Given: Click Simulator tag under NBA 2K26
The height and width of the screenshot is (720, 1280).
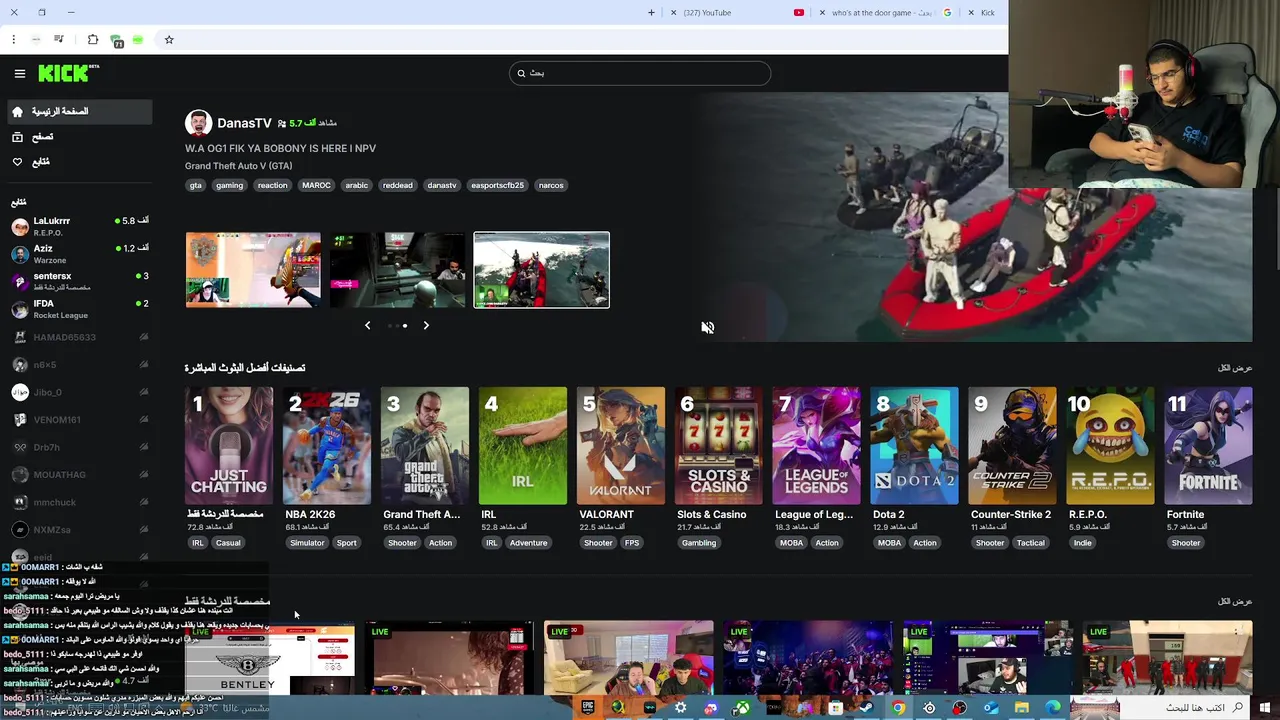Looking at the screenshot, I should coord(307,543).
